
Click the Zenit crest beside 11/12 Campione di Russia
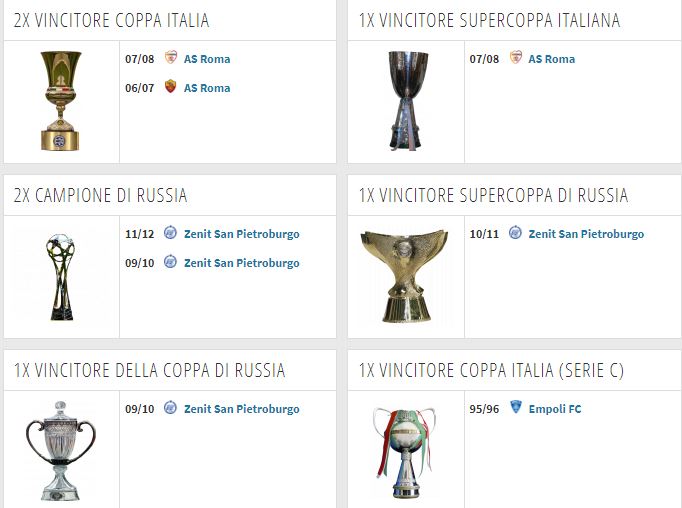(170, 234)
